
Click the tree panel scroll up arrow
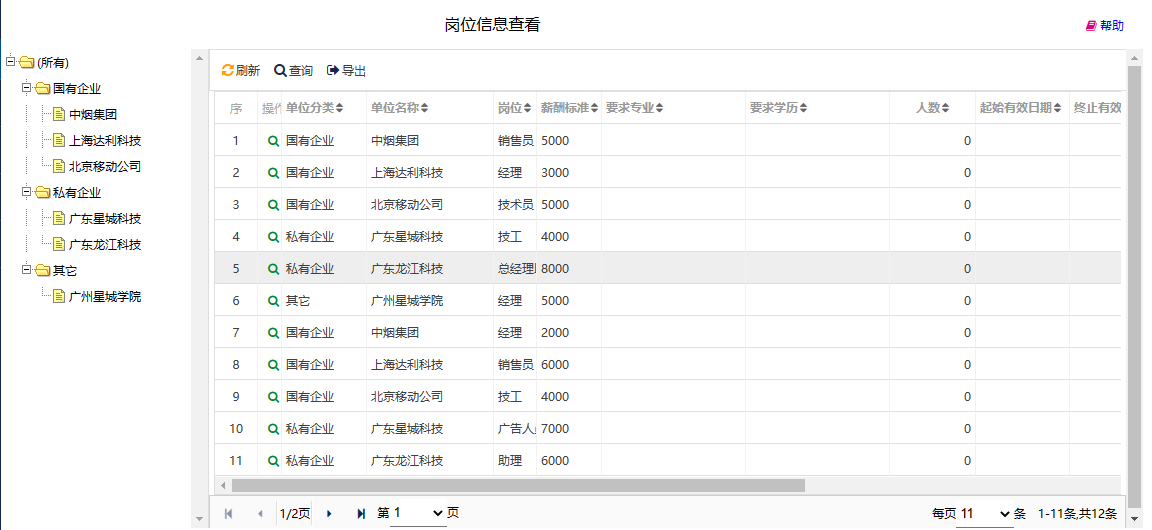coord(199,57)
